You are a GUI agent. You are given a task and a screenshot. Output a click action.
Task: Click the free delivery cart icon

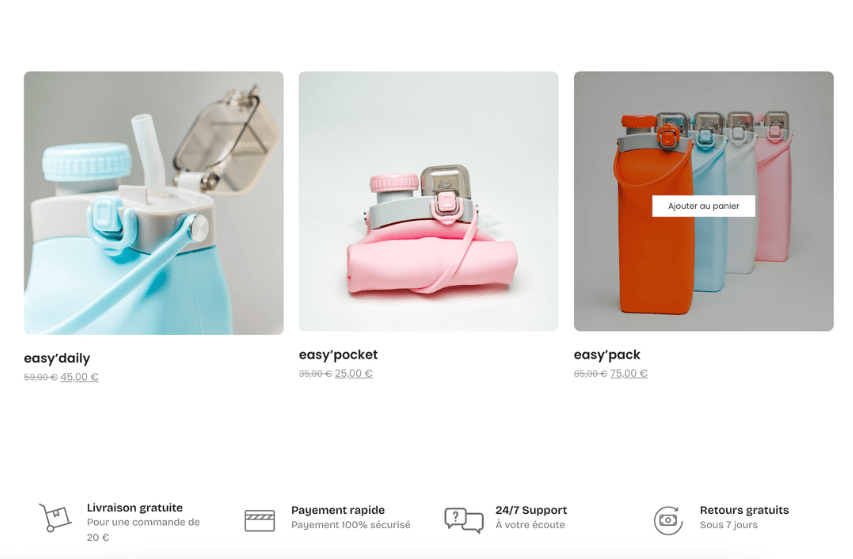tap(55, 517)
